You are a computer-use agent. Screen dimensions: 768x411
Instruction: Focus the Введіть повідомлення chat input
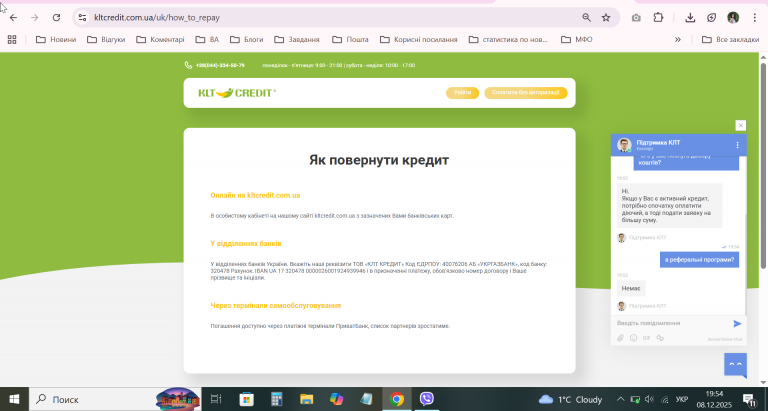point(672,323)
